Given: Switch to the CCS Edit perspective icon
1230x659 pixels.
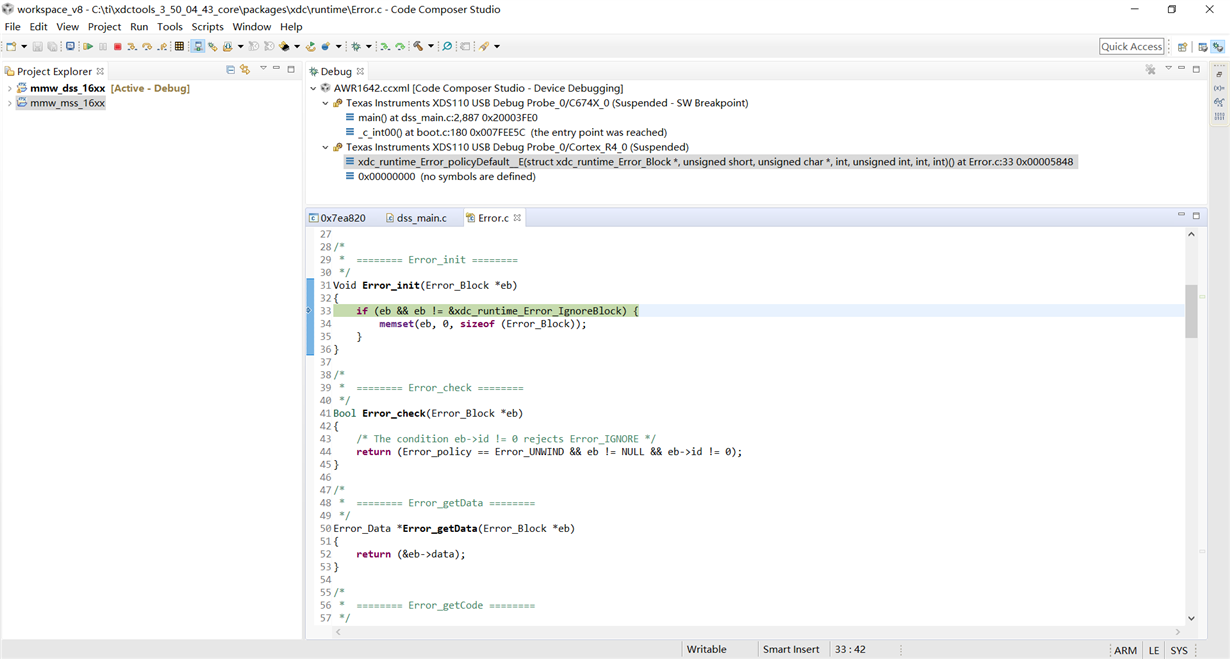Looking at the screenshot, I should 1202,47.
